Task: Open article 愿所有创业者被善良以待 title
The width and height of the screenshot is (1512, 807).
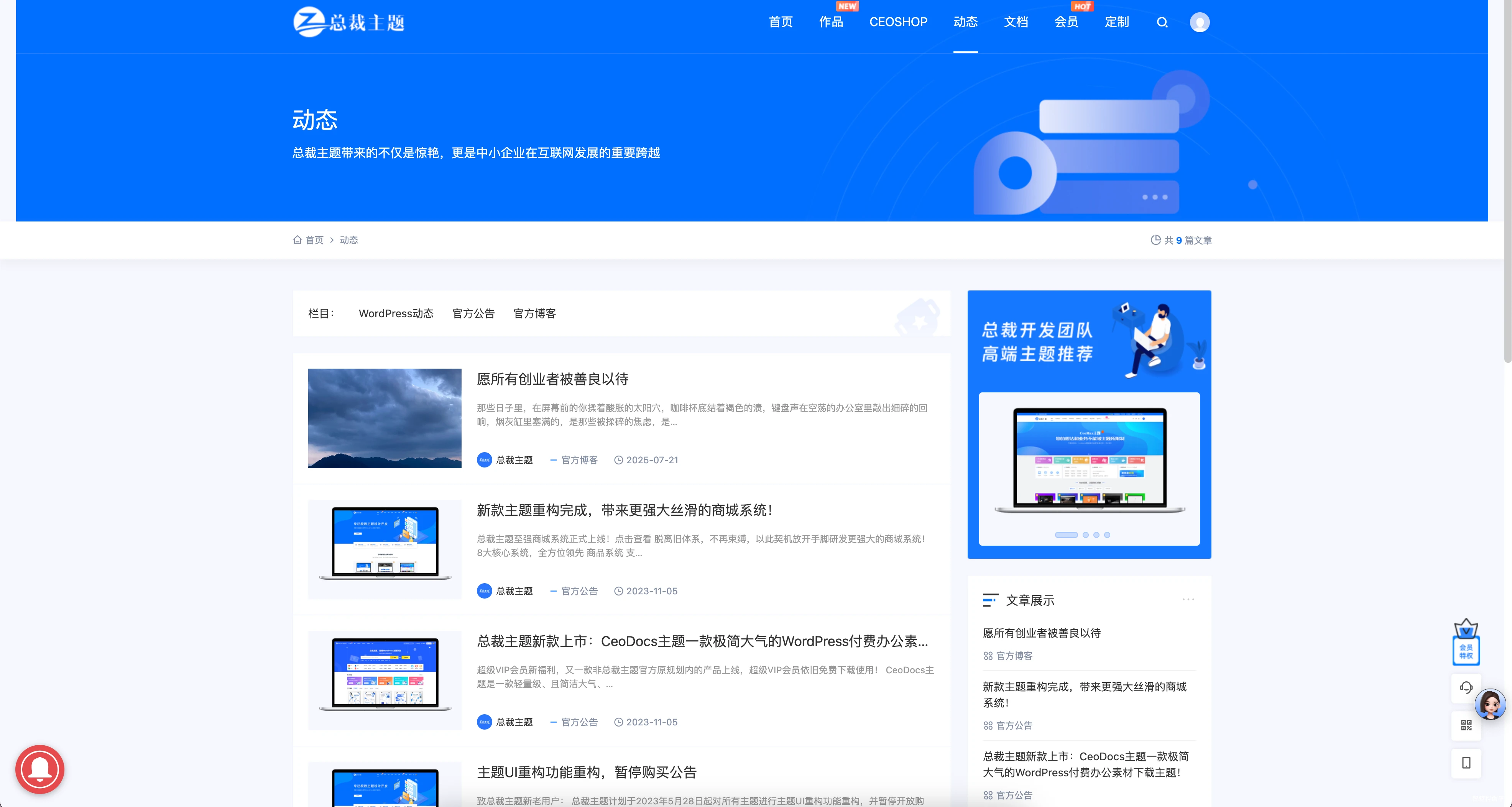Action: coord(552,379)
